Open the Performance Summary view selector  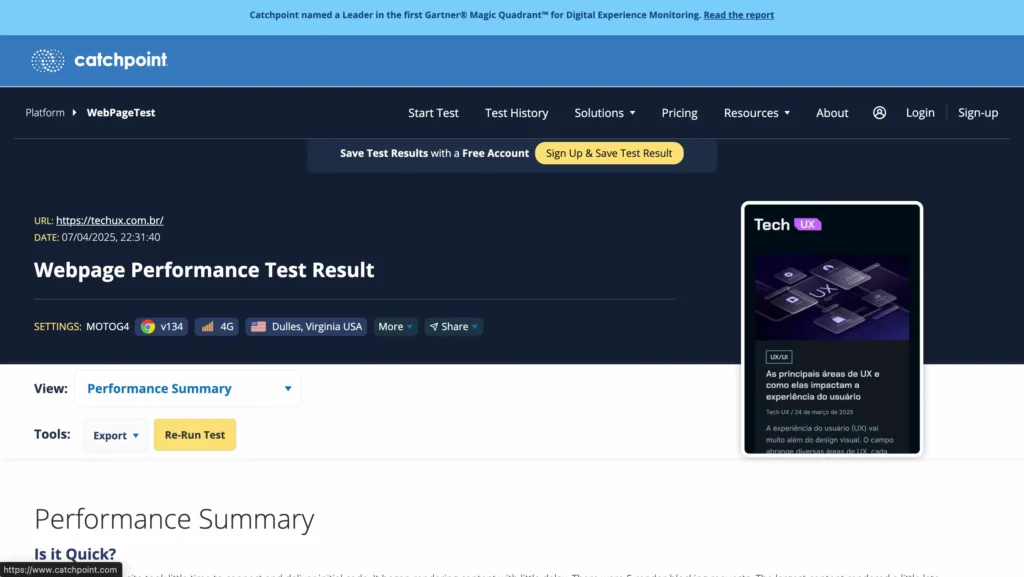[x=188, y=388]
